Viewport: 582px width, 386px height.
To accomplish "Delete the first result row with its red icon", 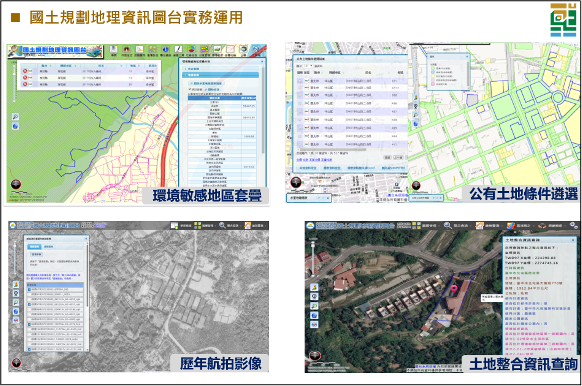I will click(x=25, y=71).
